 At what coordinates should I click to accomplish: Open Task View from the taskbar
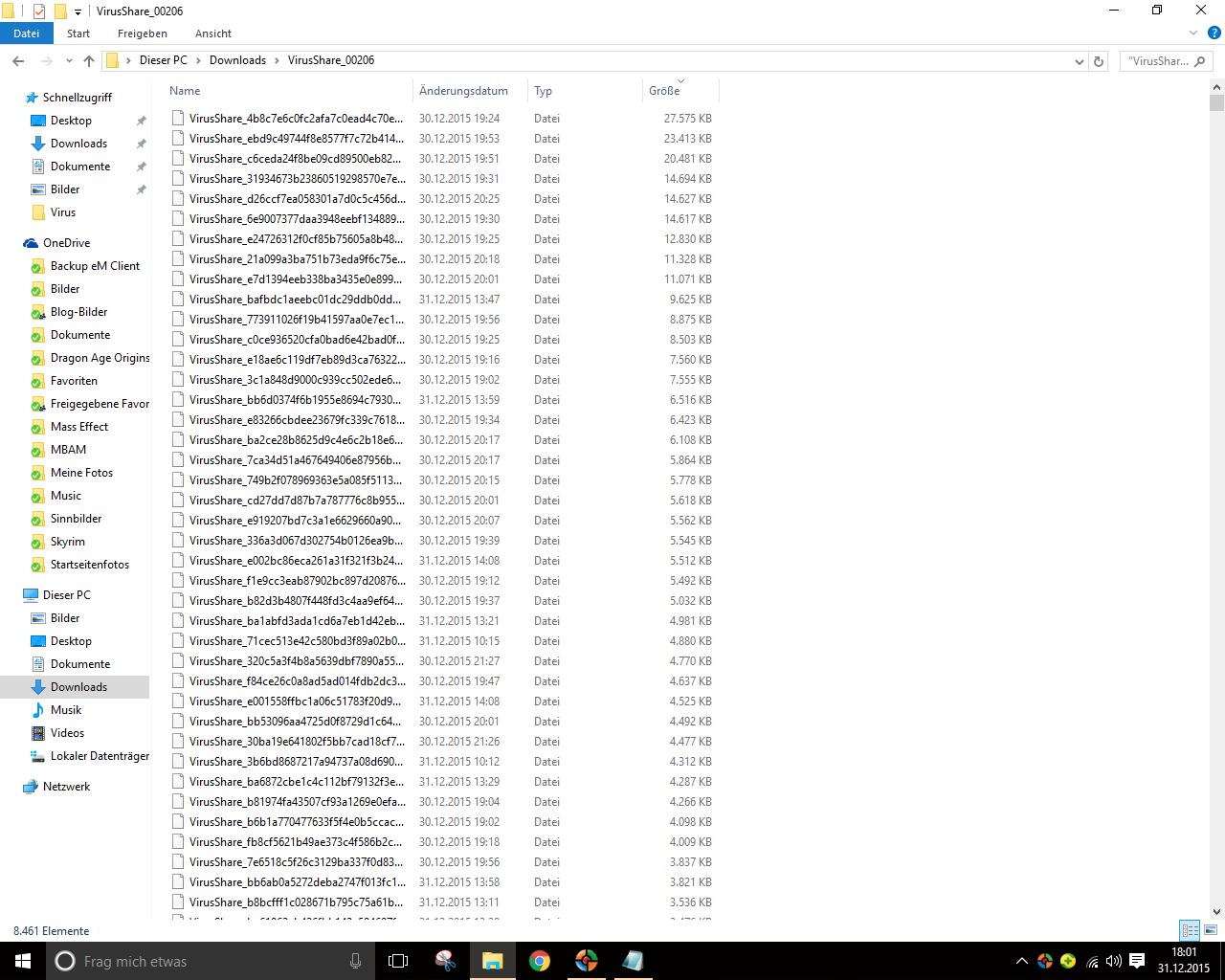tap(398, 961)
